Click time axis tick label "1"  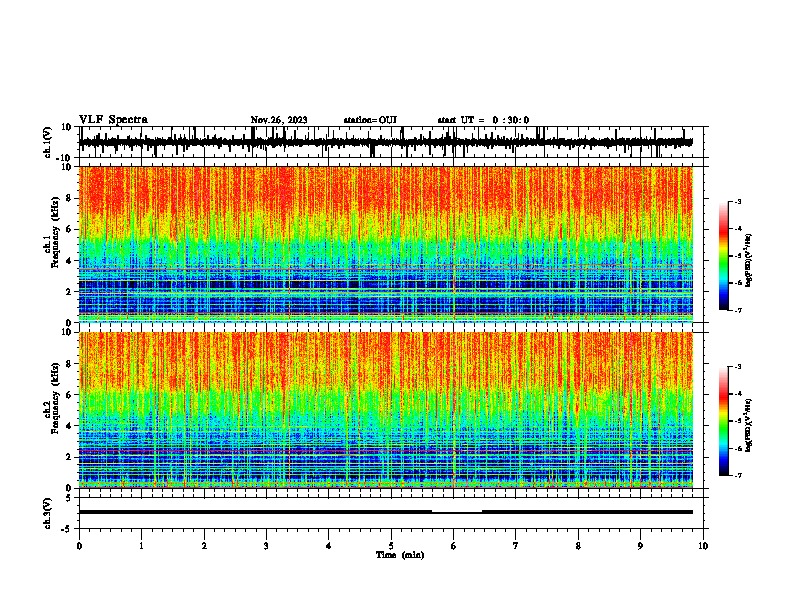[x=141, y=546]
